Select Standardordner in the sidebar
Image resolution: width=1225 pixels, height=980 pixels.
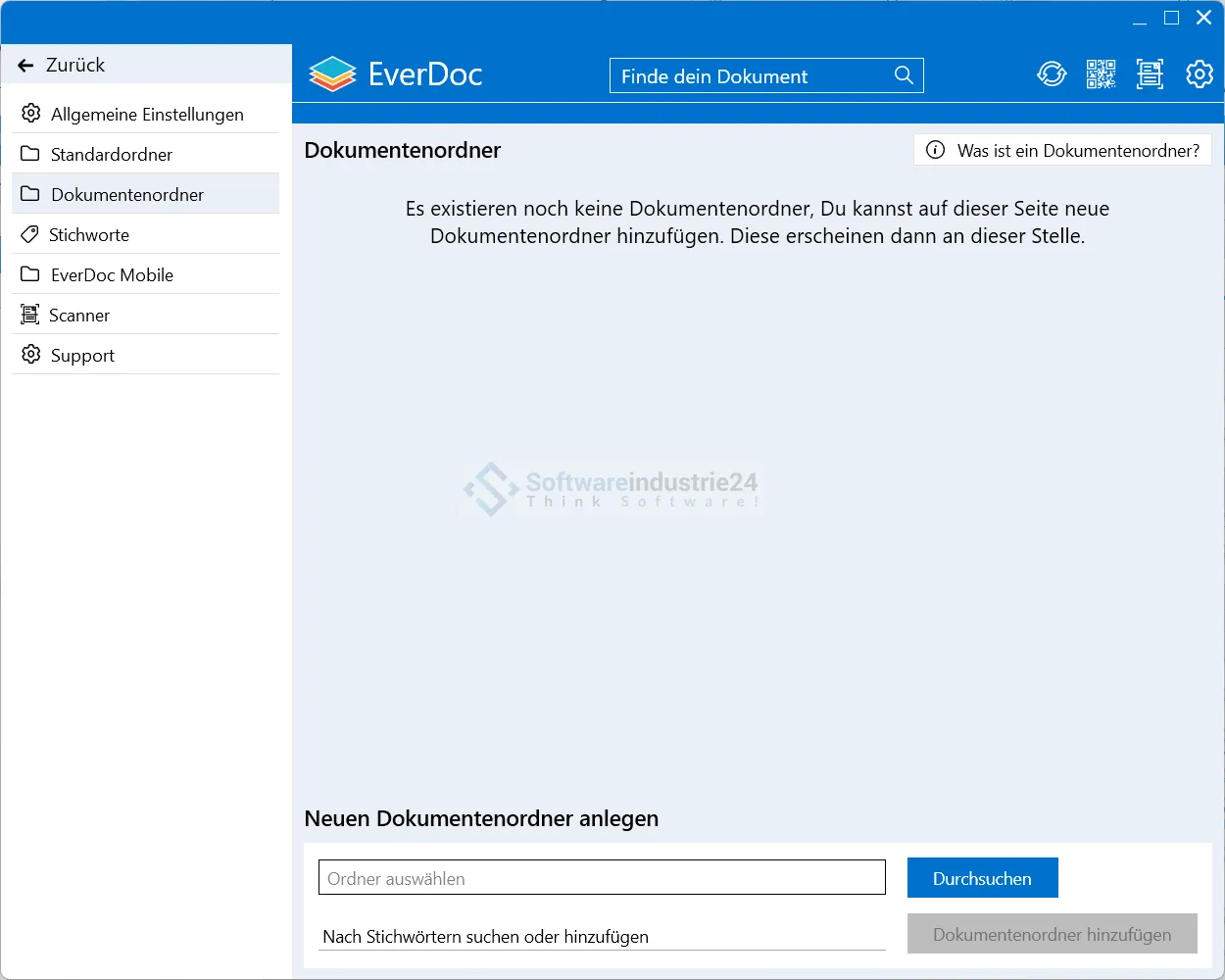[x=111, y=155]
